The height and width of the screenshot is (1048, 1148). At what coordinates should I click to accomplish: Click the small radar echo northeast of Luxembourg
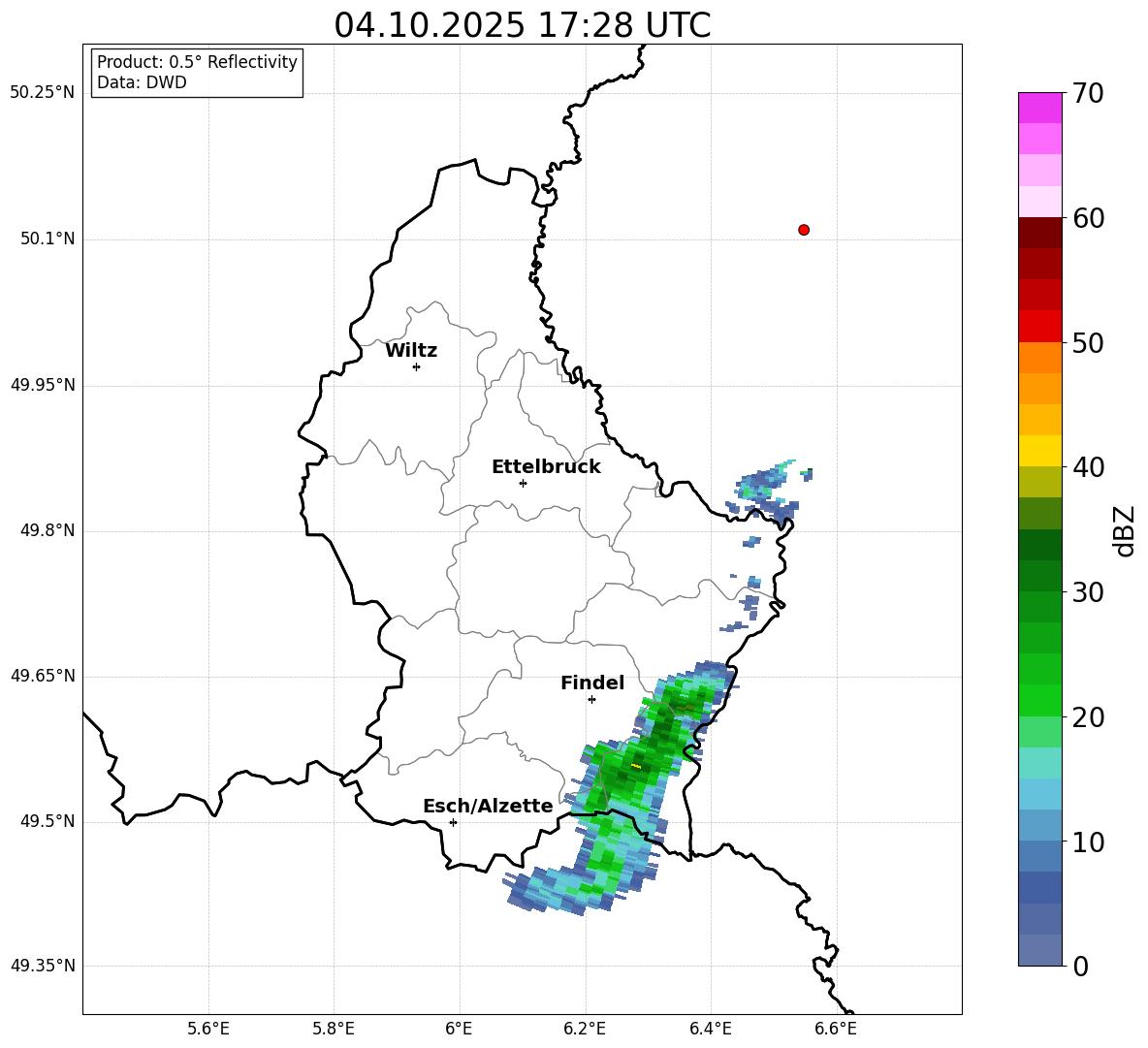[768, 489]
